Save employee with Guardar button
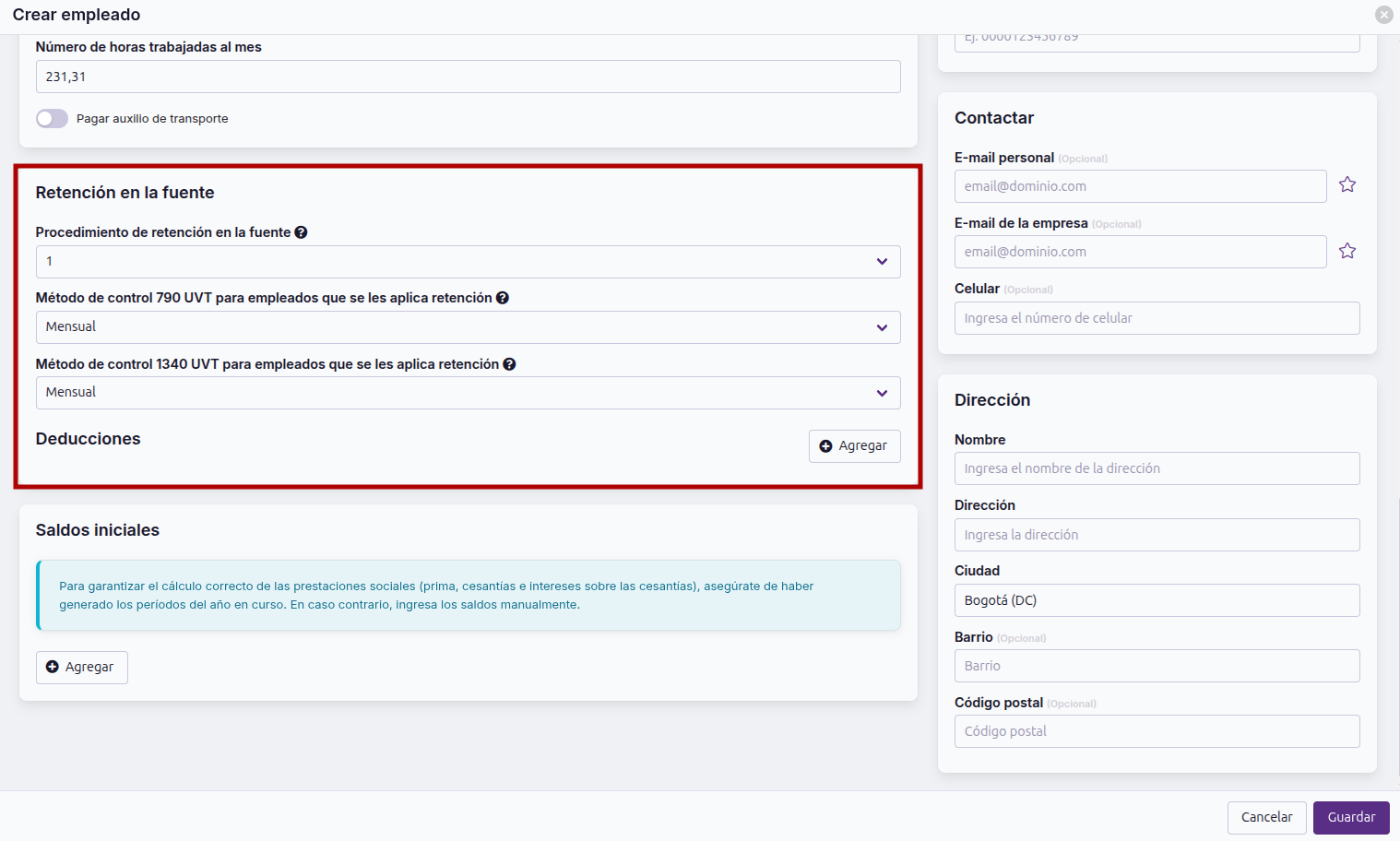This screenshot has width=1400, height=841. click(x=1351, y=818)
